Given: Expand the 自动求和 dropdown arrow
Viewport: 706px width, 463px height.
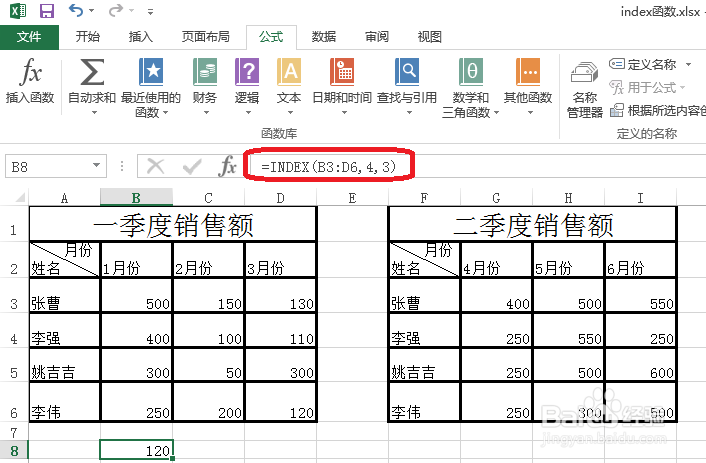Looking at the screenshot, I should tap(94, 113).
